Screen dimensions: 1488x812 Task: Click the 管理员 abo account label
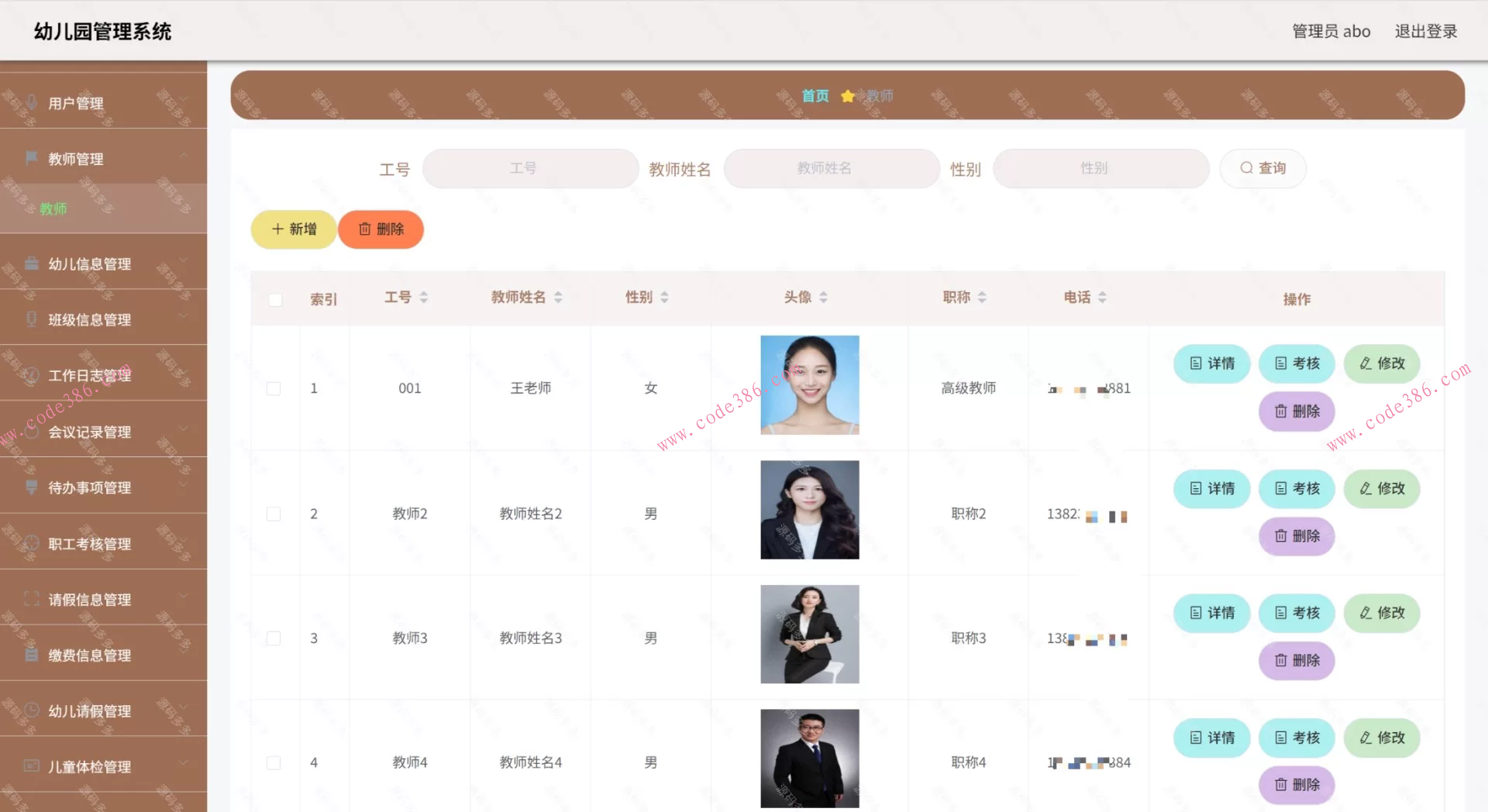point(1331,31)
